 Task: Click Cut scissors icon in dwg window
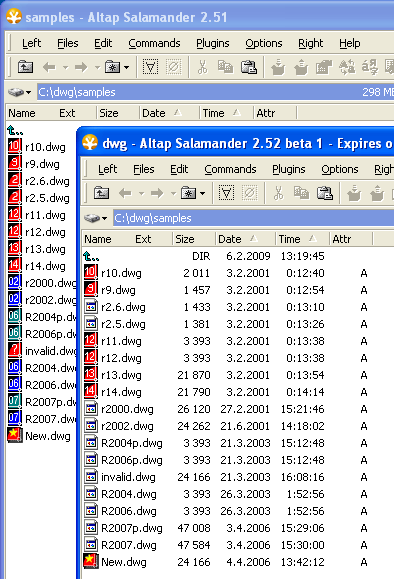278,193
